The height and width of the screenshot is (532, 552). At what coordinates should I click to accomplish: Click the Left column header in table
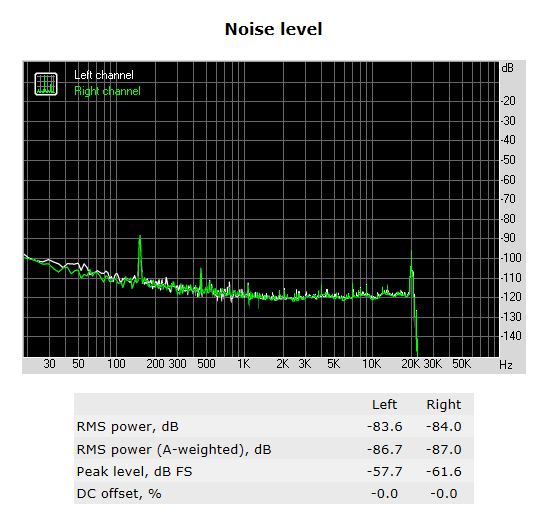[x=384, y=405]
